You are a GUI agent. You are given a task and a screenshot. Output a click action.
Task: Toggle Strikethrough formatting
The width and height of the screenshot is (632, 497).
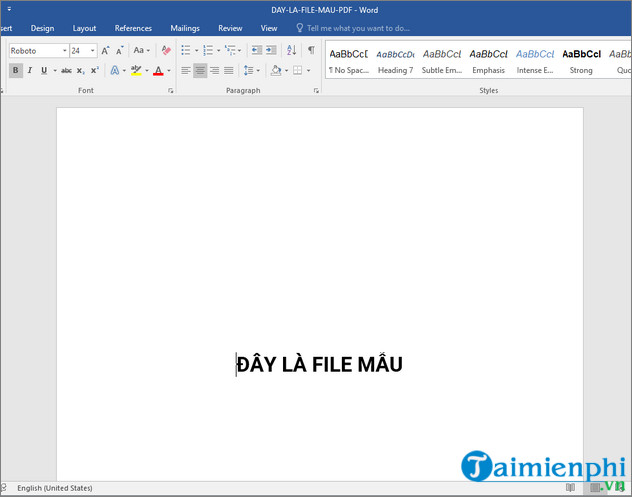pos(67,71)
